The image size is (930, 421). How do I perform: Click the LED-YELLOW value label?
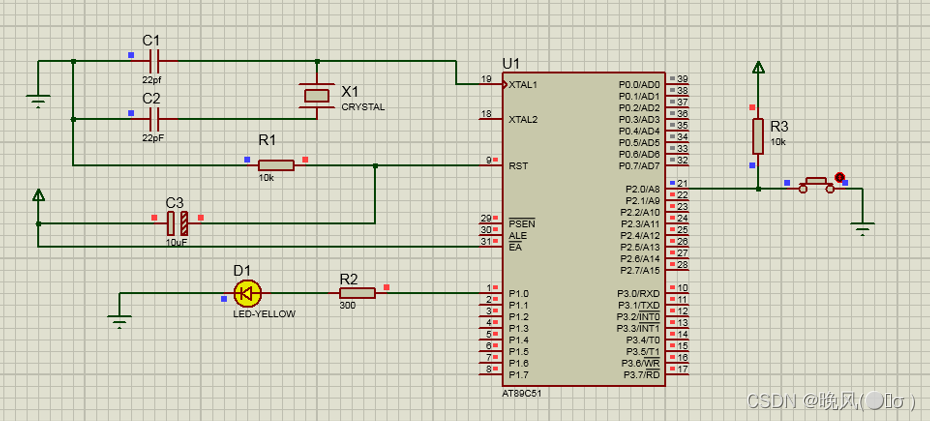coord(264,314)
